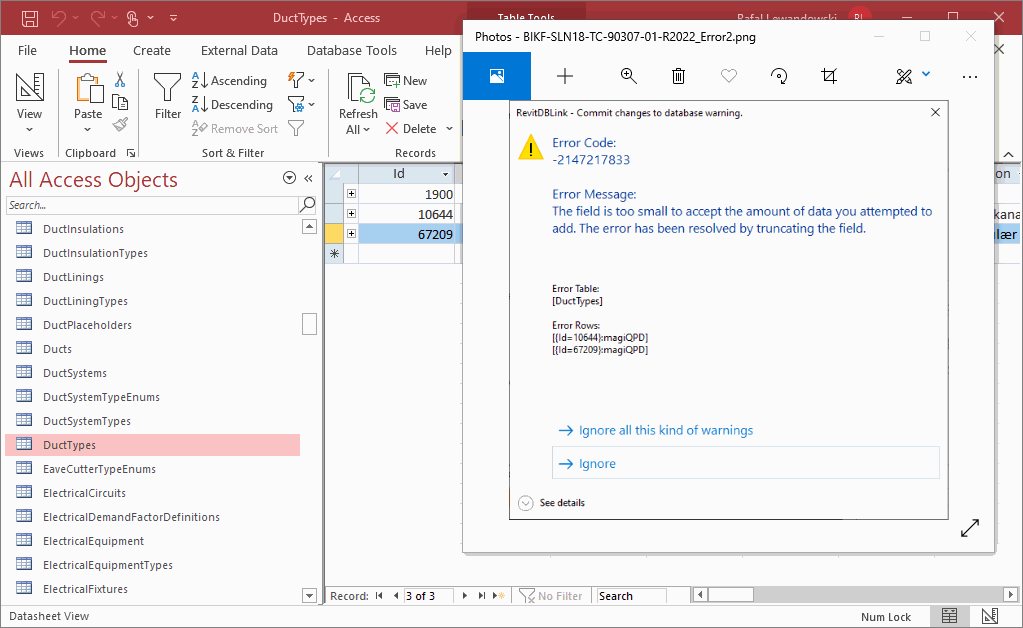Expand subdatasheet for record 10644
1023x628 pixels.
[351, 213]
